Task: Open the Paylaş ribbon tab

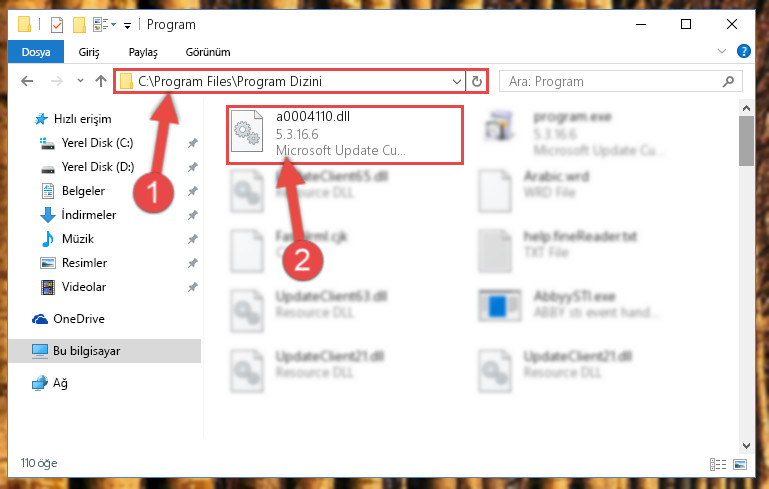Action: pos(143,52)
